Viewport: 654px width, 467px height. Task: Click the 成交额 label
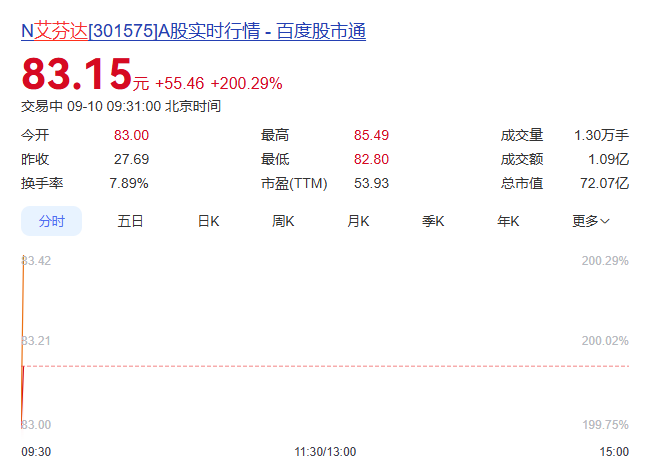[522, 159]
